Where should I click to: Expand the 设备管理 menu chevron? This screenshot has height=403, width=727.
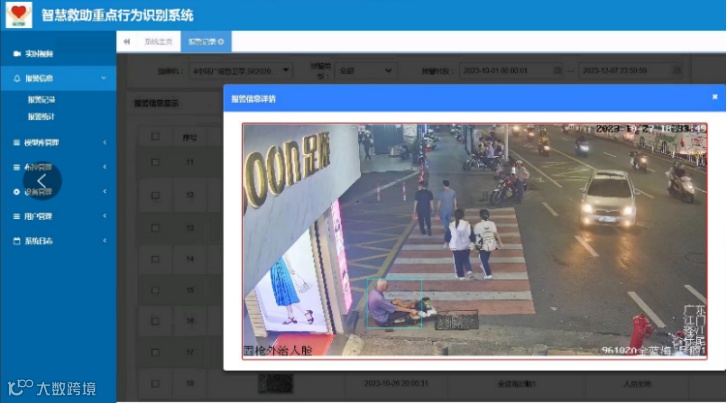coord(104,192)
